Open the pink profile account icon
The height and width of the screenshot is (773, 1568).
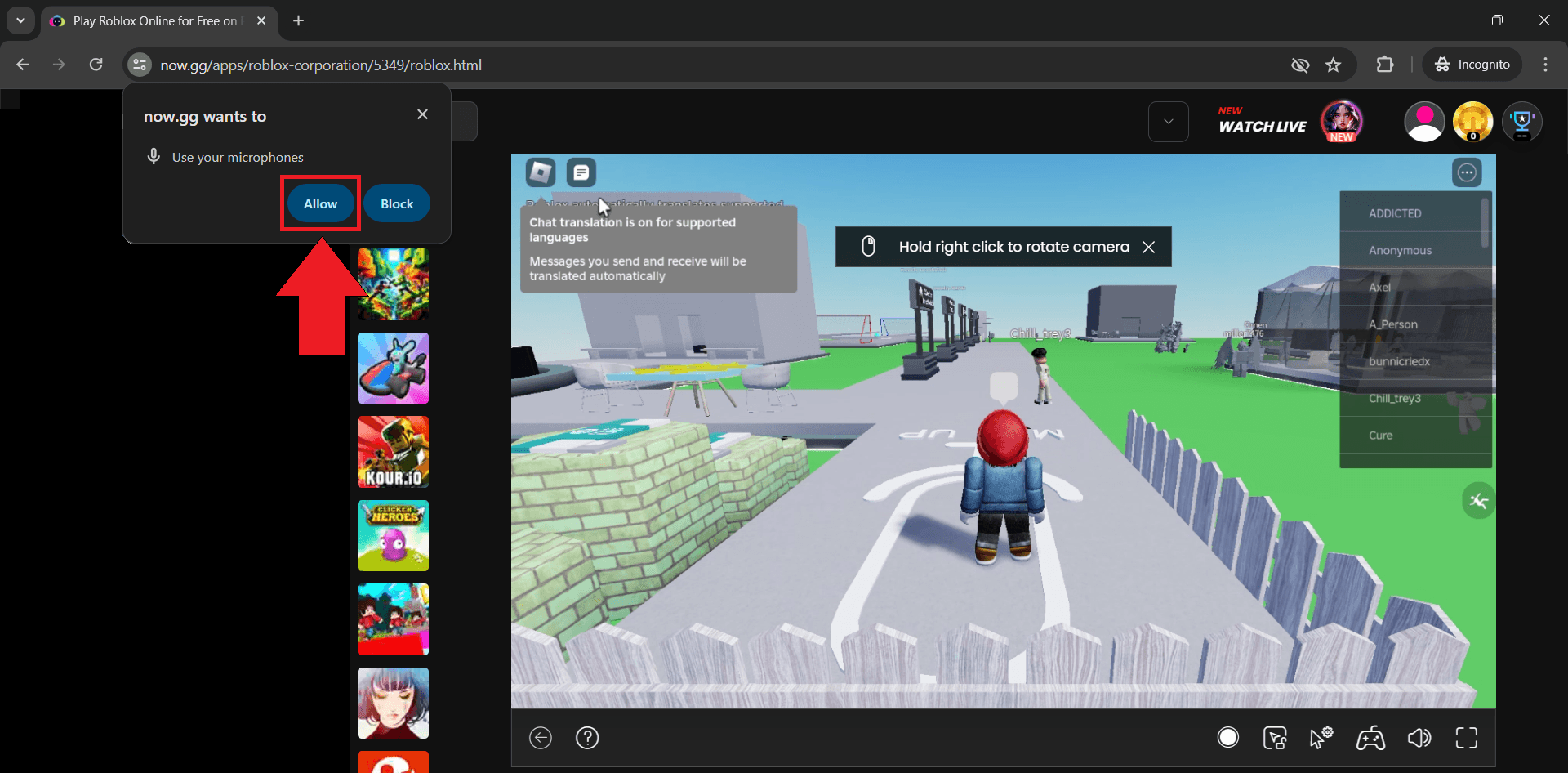point(1424,122)
